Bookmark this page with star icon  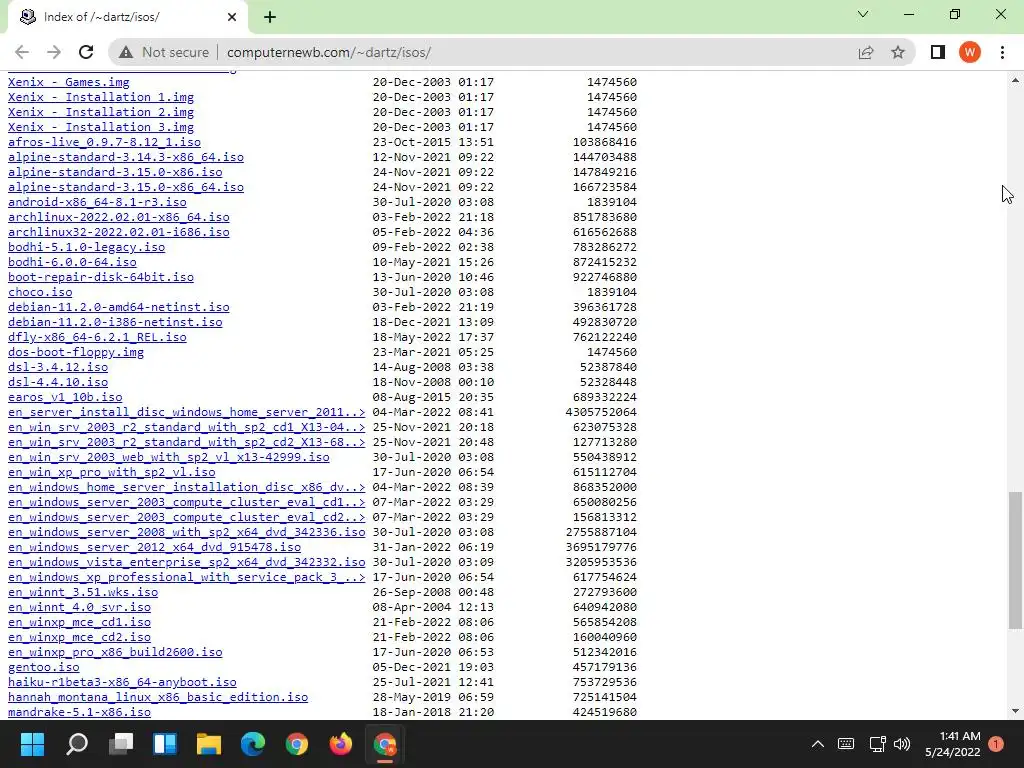[x=898, y=52]
